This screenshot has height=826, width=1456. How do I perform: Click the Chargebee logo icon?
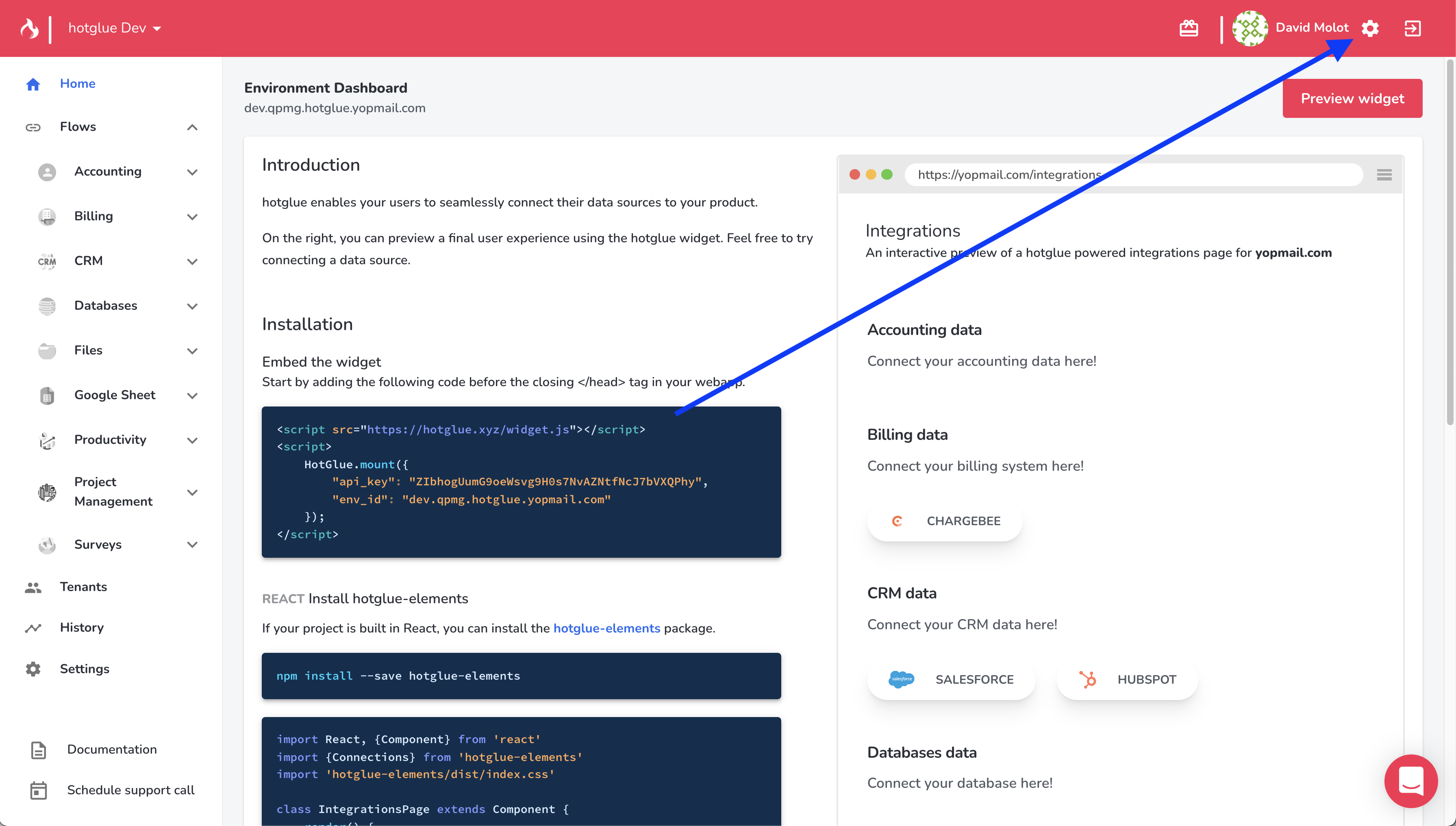[x=897, y=521]
